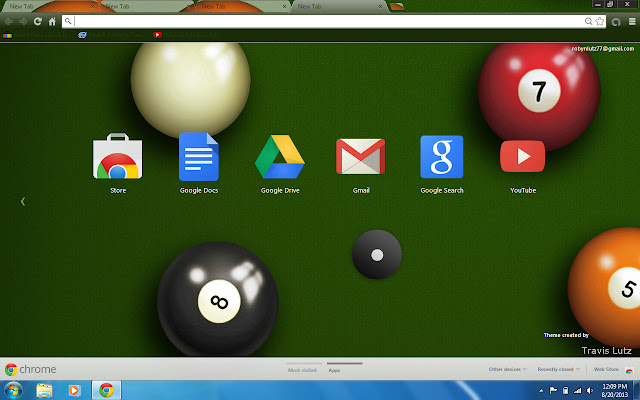Click the taskbar clock showing 12:09 PM
This screenshot has width=640, height=400.
pos(615,391)
